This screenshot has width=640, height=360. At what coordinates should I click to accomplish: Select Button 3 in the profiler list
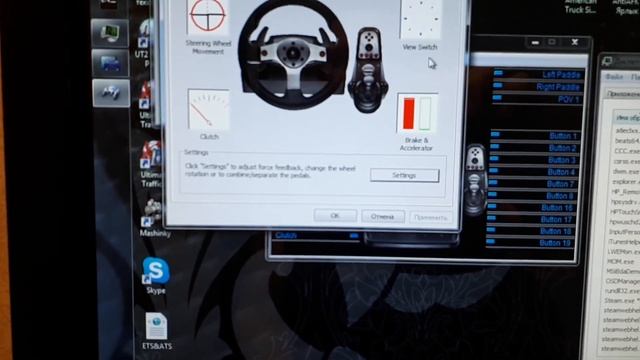tap(534, 160)
